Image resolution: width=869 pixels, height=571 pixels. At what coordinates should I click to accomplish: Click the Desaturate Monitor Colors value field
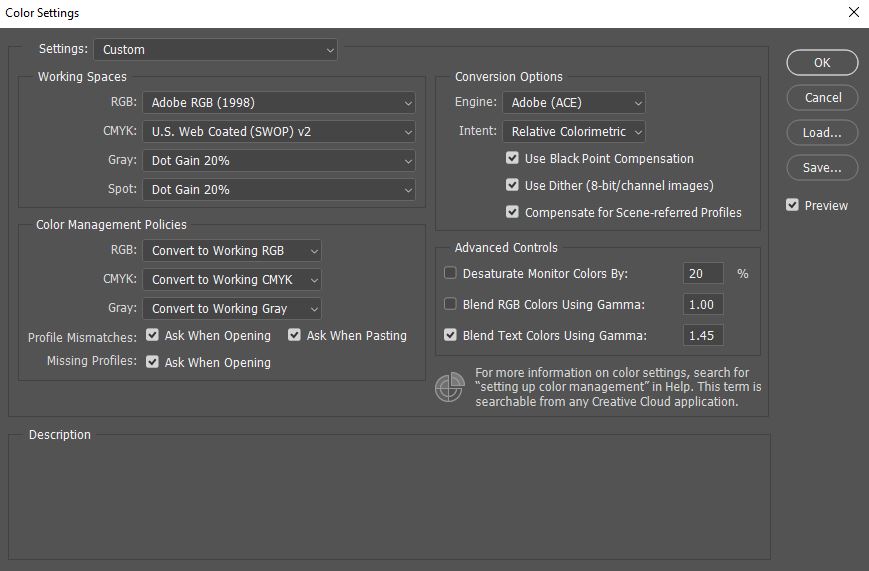(x=703, y=273)
